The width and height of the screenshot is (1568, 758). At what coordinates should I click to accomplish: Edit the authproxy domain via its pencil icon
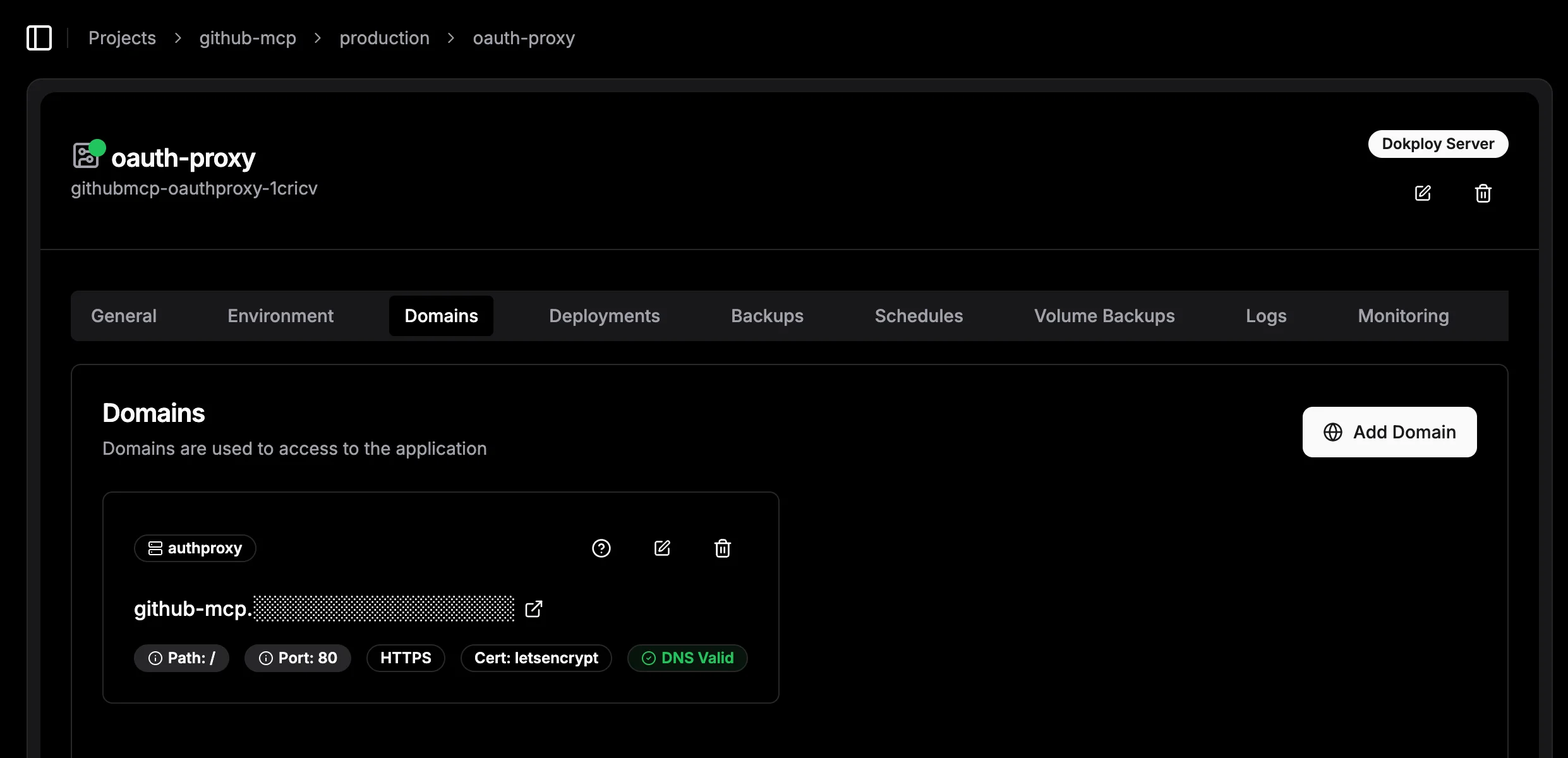coord(662,548)
